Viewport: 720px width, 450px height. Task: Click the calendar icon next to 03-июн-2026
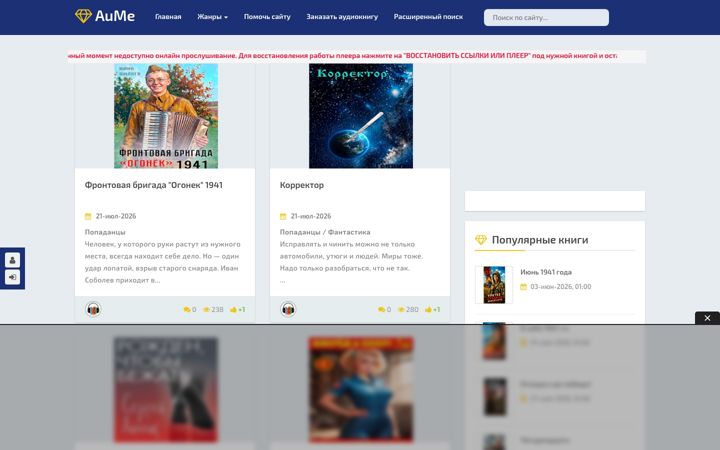(x=523, y=287)
